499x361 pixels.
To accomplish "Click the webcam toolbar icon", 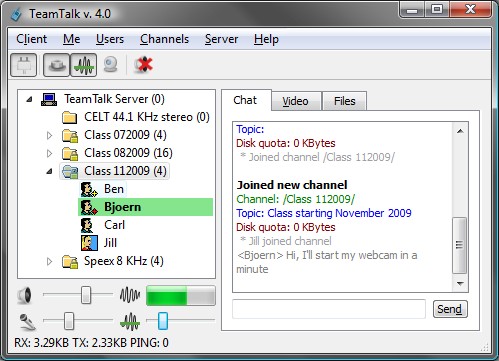I will [111, 65].
